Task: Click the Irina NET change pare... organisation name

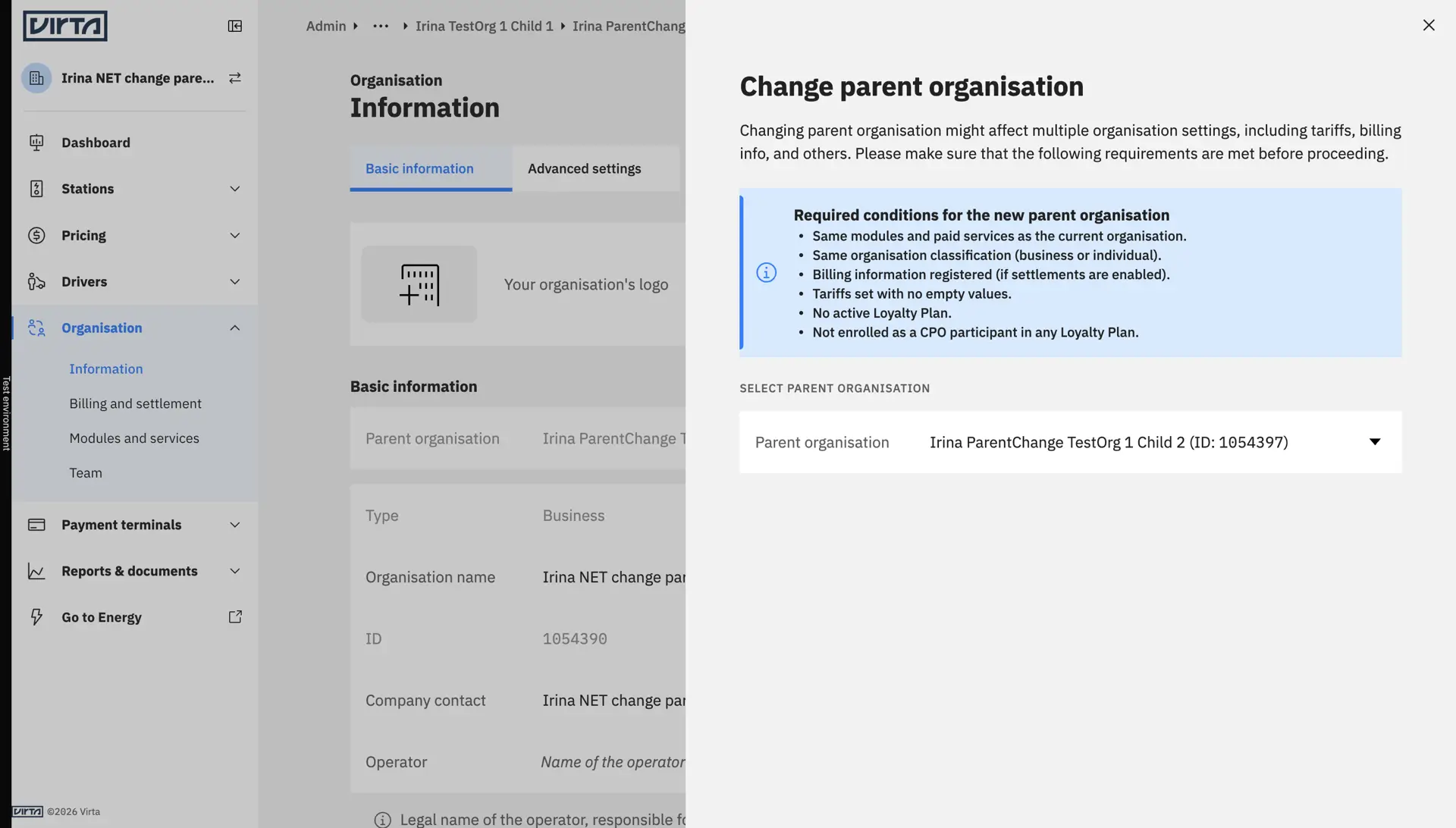Action: [x=138, y=78]
